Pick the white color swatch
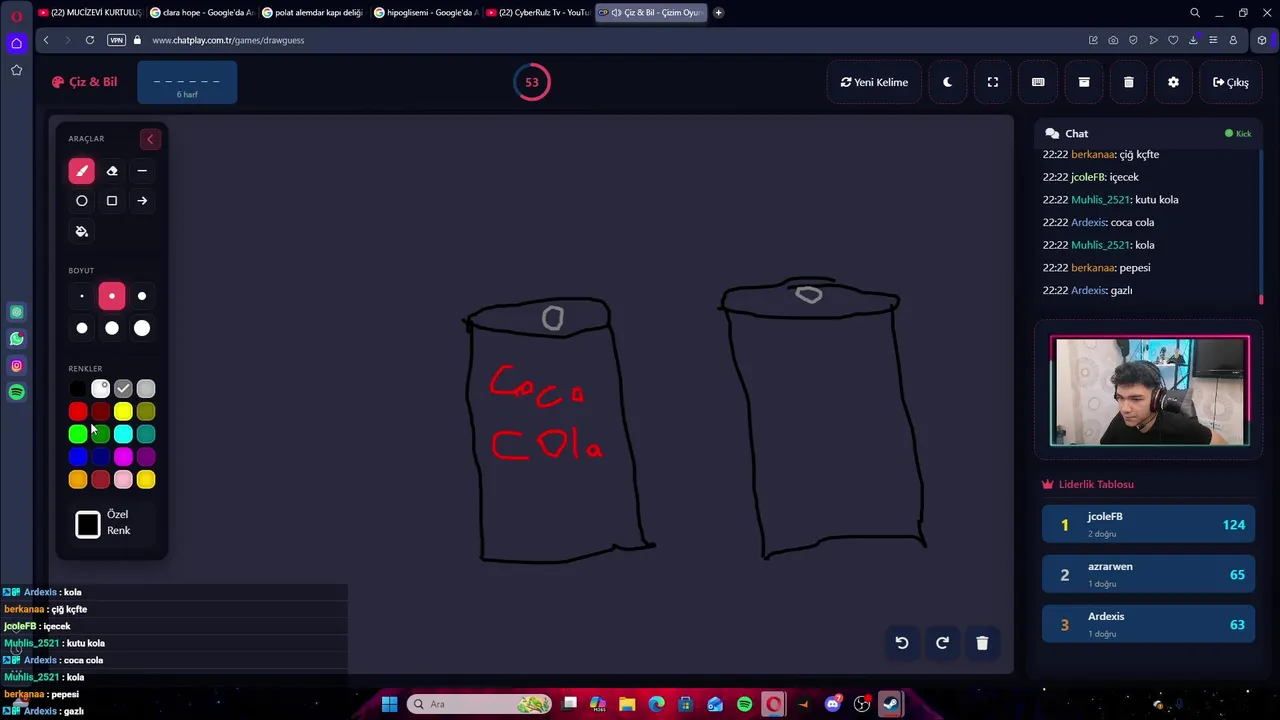 100,388
